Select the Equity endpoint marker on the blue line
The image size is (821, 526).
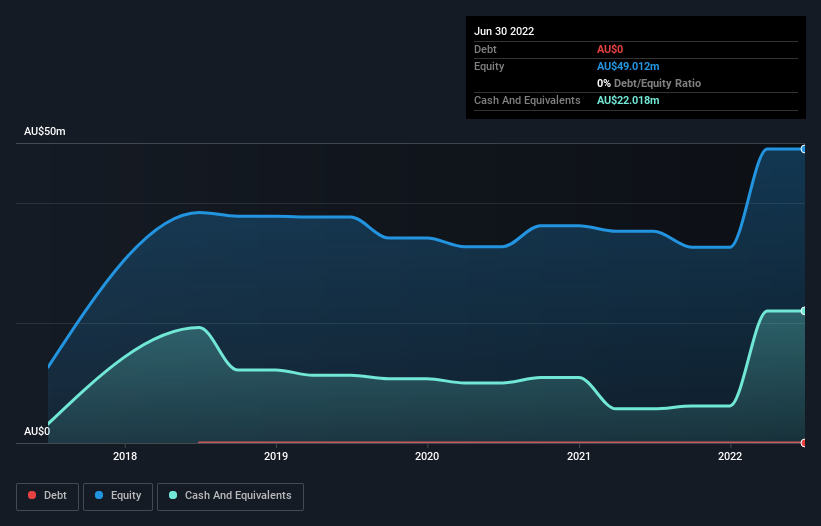pos(804,149)
